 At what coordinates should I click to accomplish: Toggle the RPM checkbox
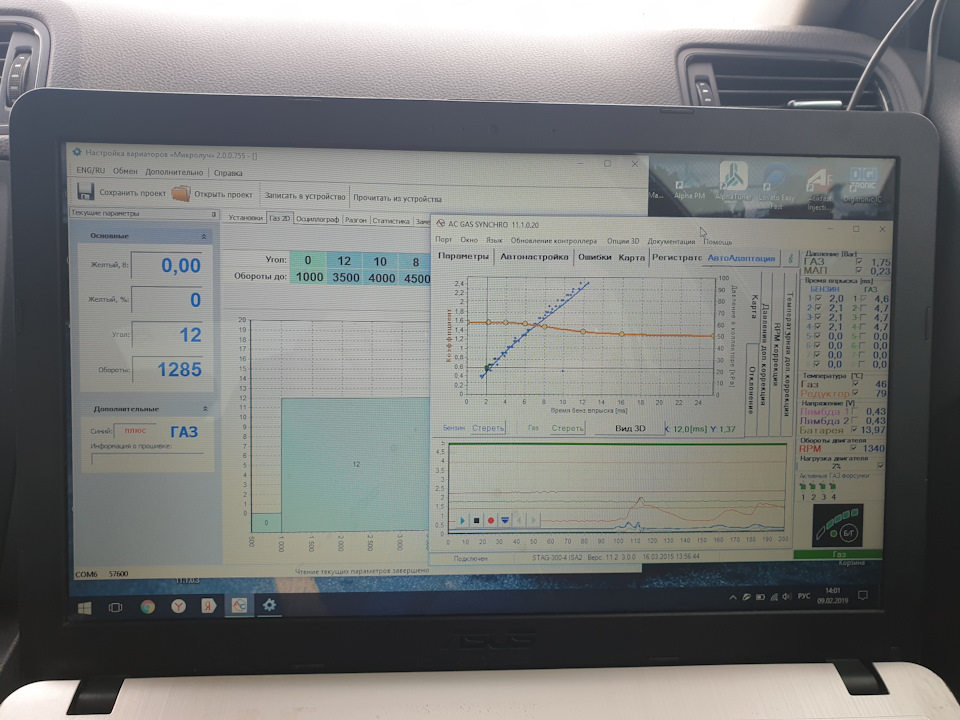tap(854, 448)
